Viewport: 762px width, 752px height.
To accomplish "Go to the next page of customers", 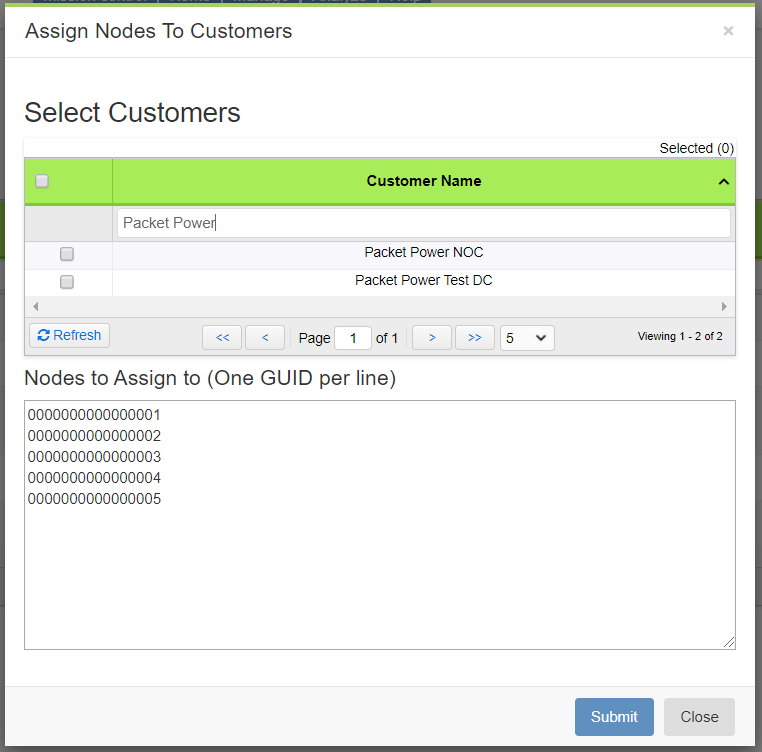I will [x=432, y=338].
